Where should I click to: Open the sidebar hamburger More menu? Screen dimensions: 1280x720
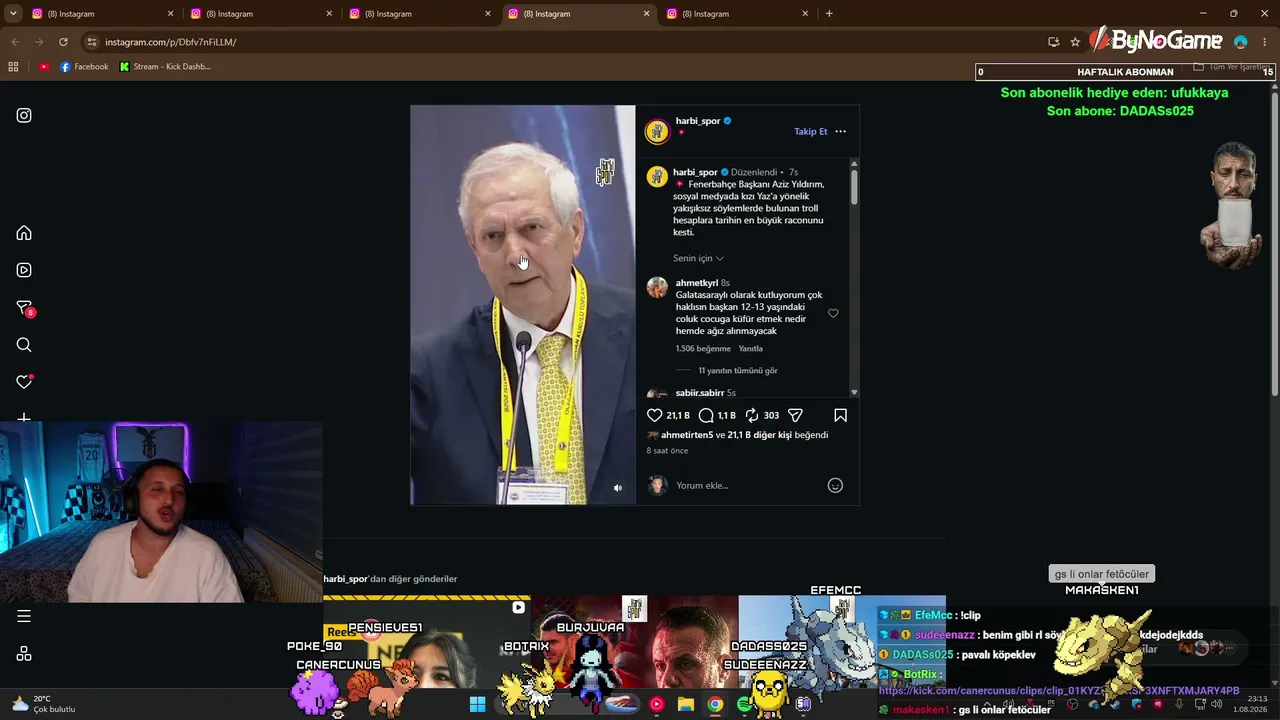coord(24,616)
